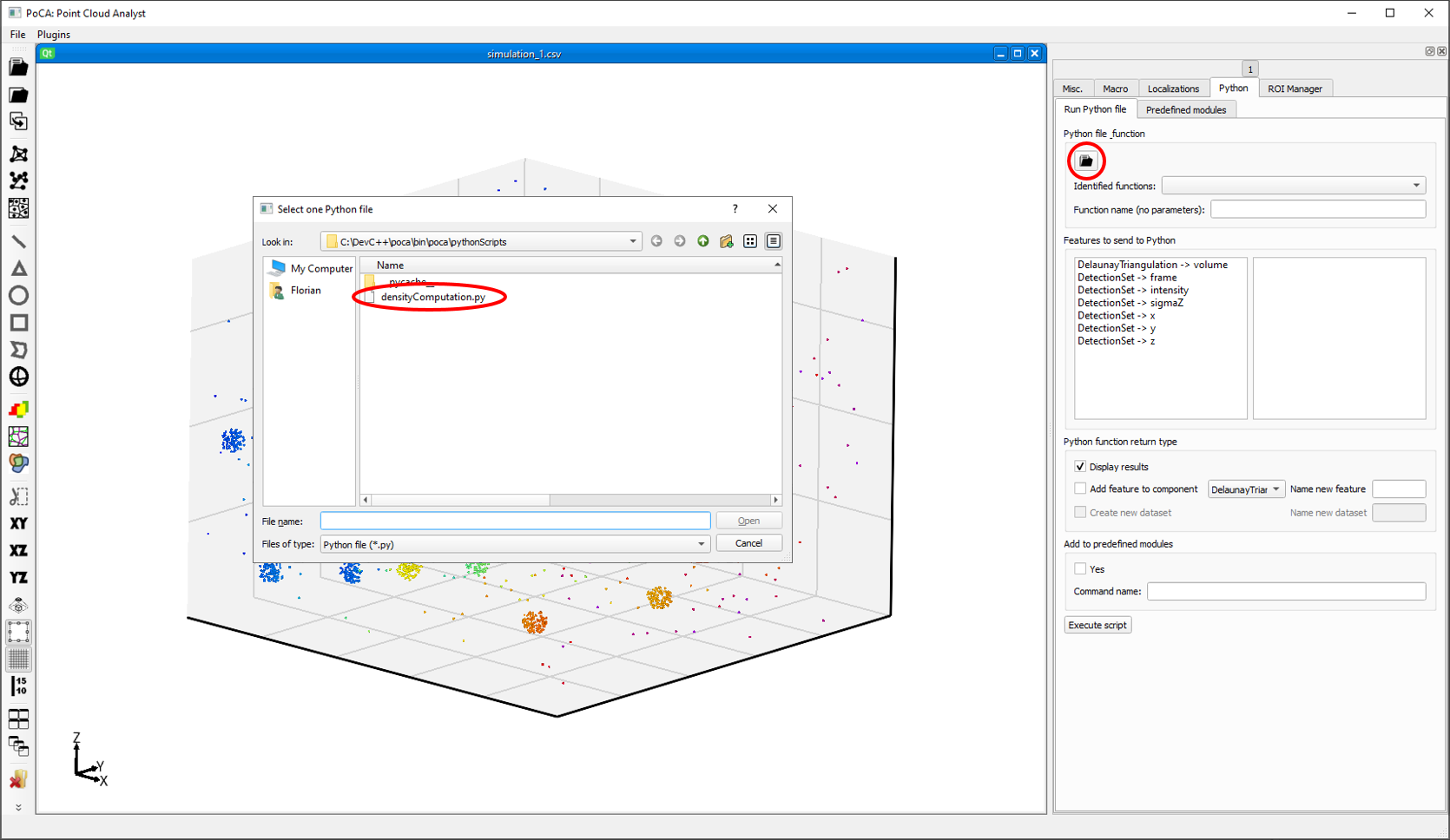This screenshot has width=1450, height=840.
Task: Uncheck the Display results checkbox
Action: click(x=1080, y=467)
